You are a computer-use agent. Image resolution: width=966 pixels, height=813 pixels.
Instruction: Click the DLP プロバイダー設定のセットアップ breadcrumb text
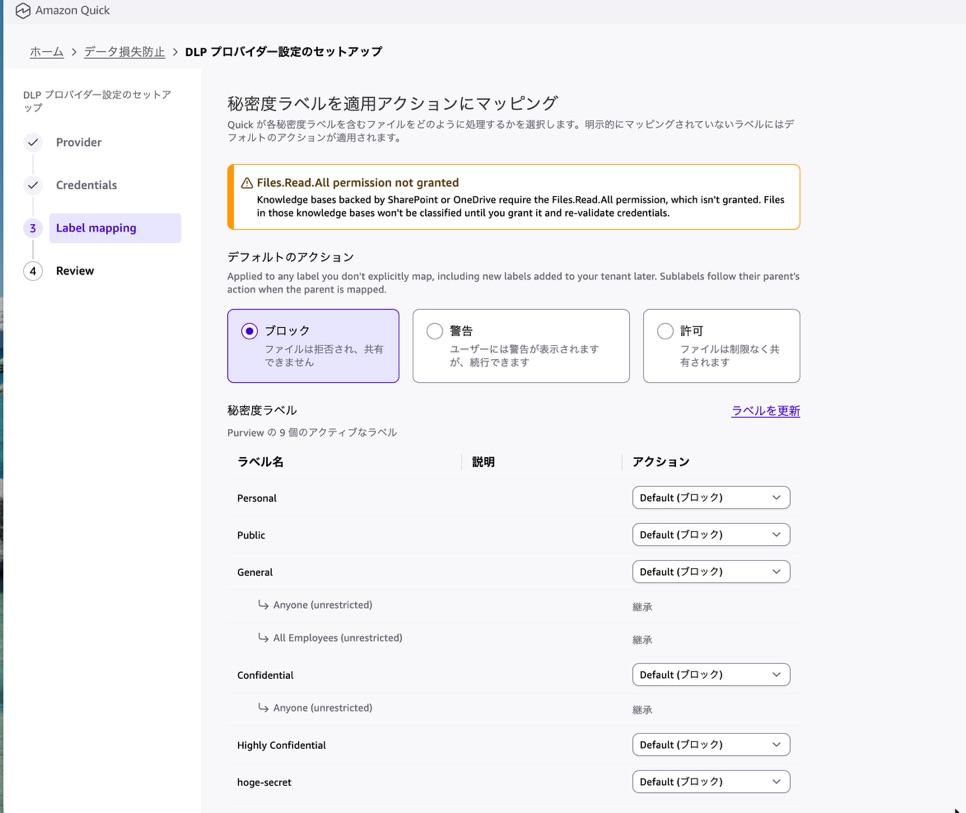click(x=283, y=52)
